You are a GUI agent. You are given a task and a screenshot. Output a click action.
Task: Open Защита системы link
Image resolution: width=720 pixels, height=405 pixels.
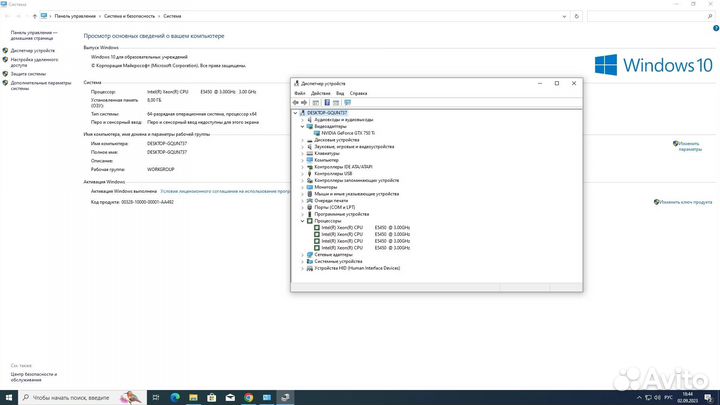pyautogui.click(x=28, y=73)
